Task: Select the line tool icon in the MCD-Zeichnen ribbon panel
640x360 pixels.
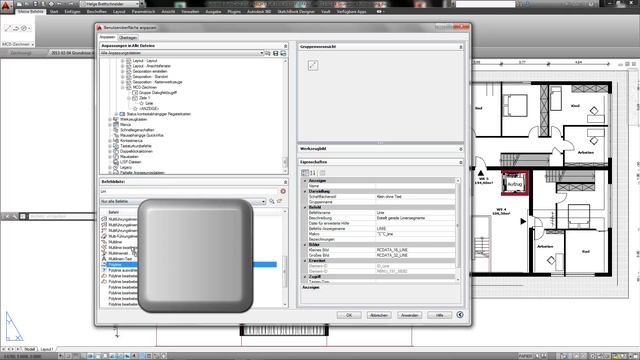Action: click(8, 28)
